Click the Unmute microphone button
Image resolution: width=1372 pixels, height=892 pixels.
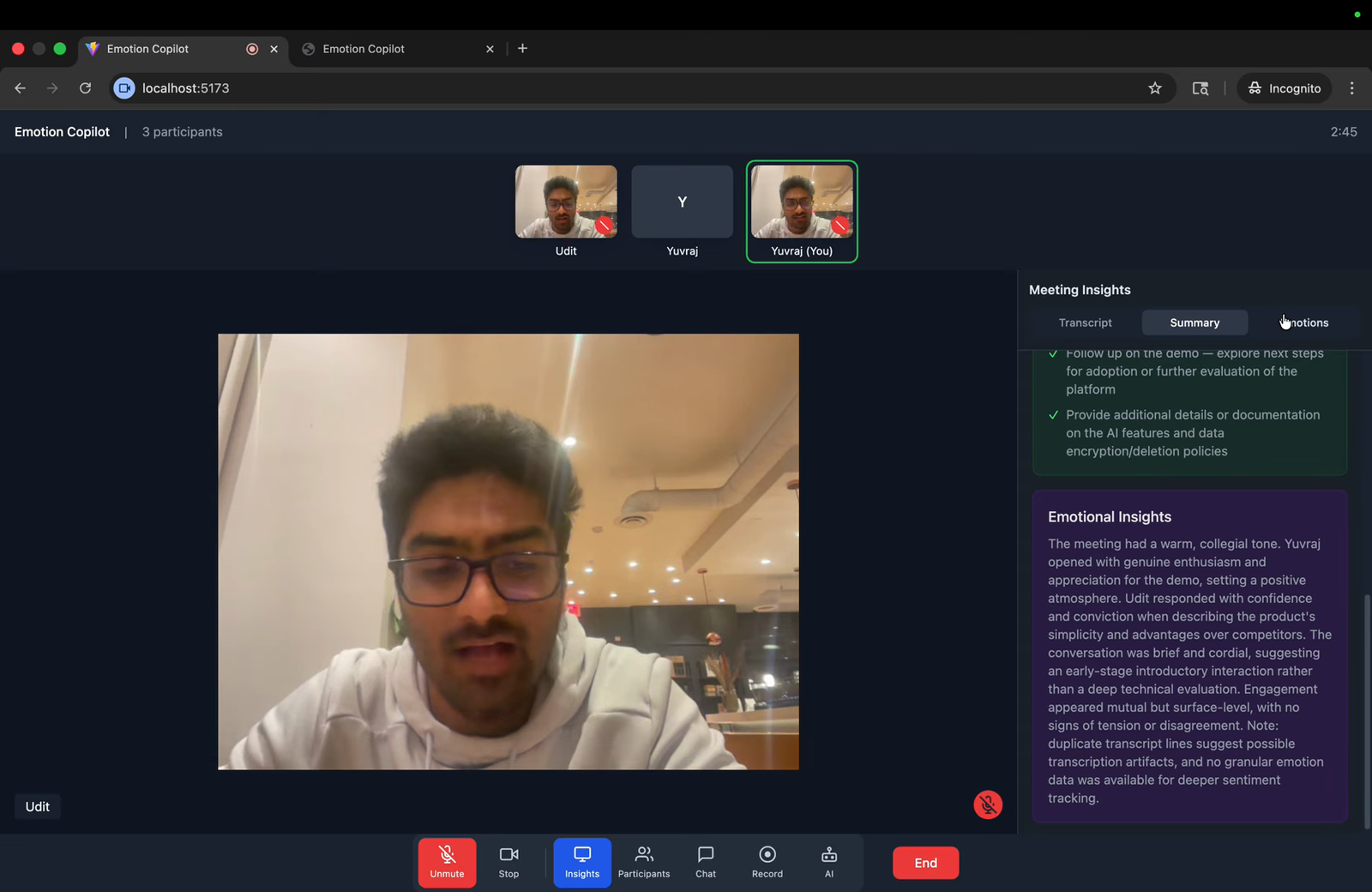(x=447, y=862)
